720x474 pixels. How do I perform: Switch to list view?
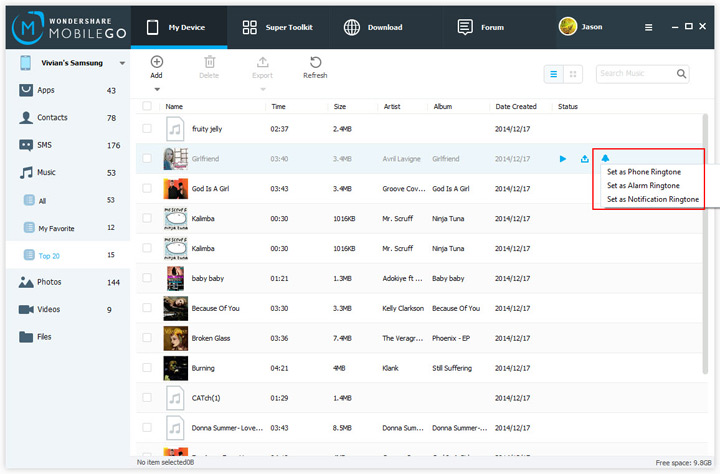pos(554,74)
